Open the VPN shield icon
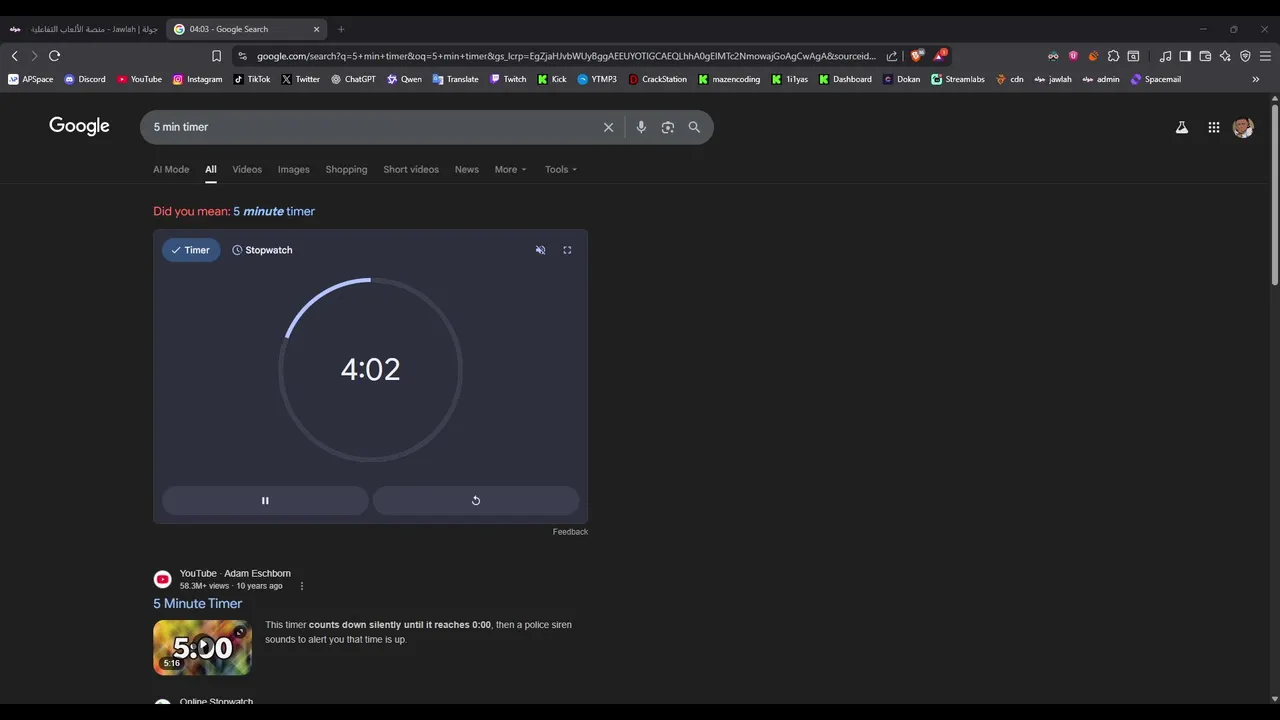Viewport: 1280px width, 720px height. [1245, 56]
